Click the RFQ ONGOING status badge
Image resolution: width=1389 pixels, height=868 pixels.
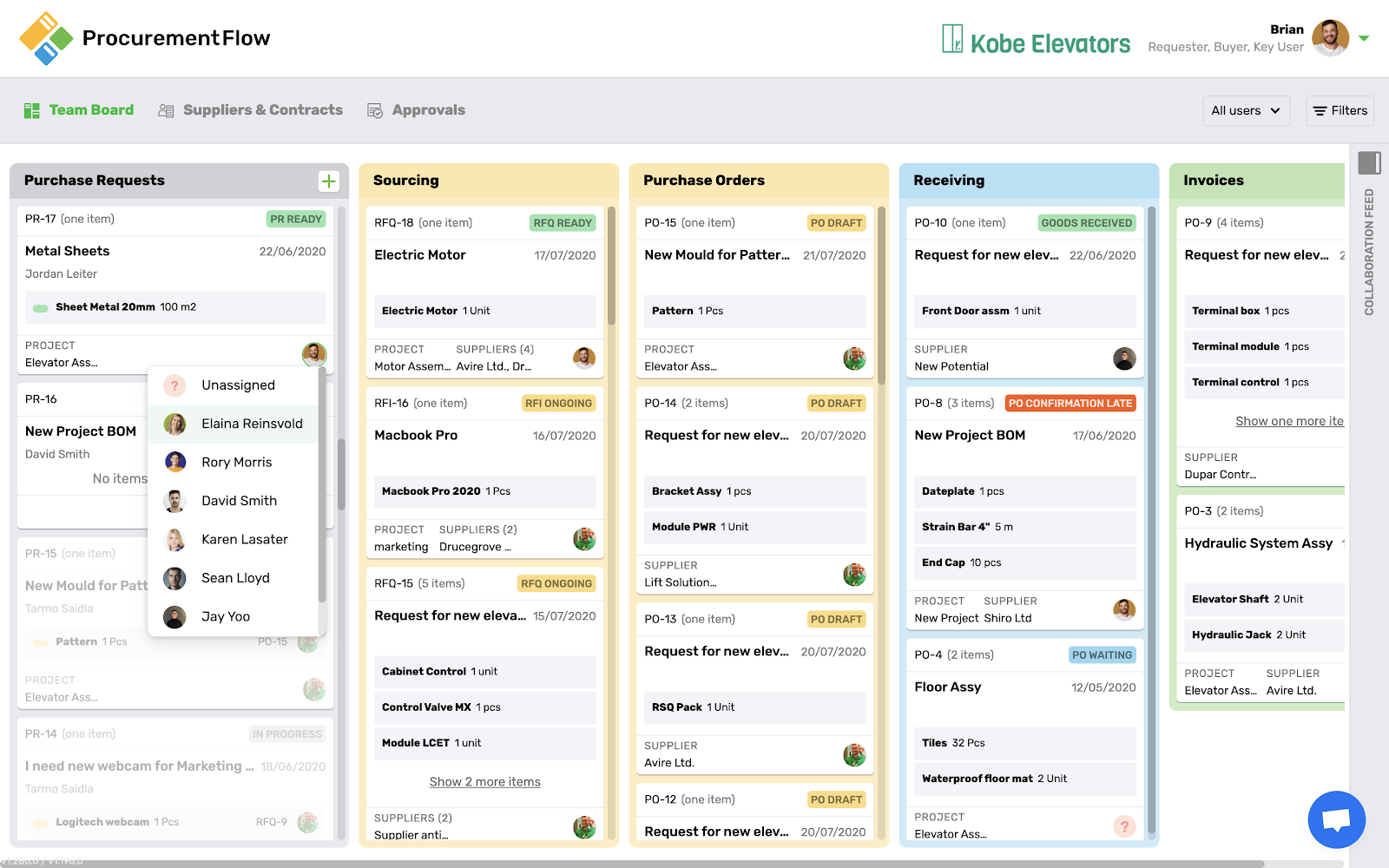[x=556, y=584]
